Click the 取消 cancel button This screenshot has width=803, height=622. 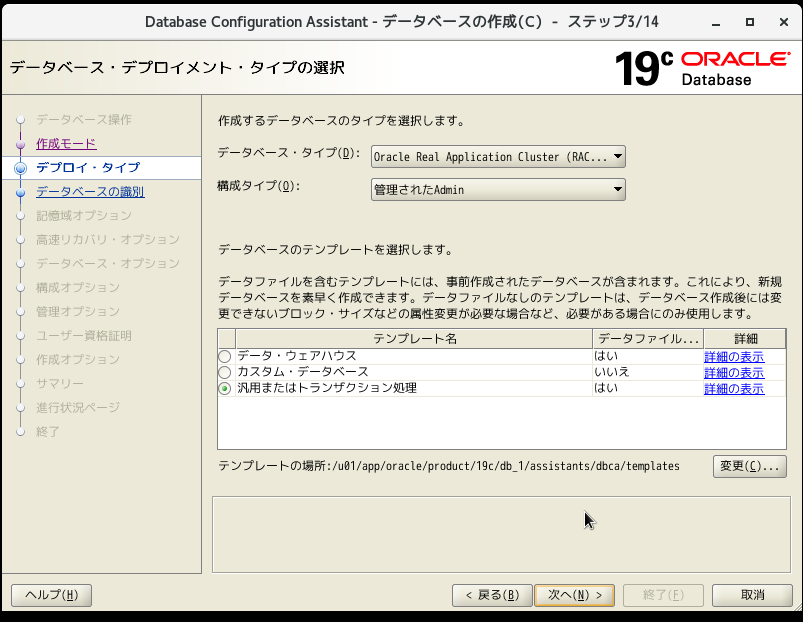[752, 595]
